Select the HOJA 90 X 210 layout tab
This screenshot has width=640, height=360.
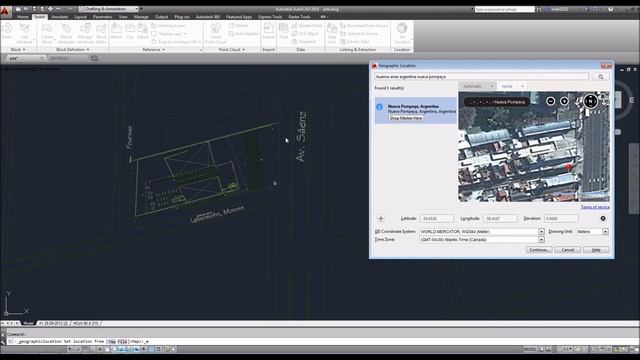(85, 323)
